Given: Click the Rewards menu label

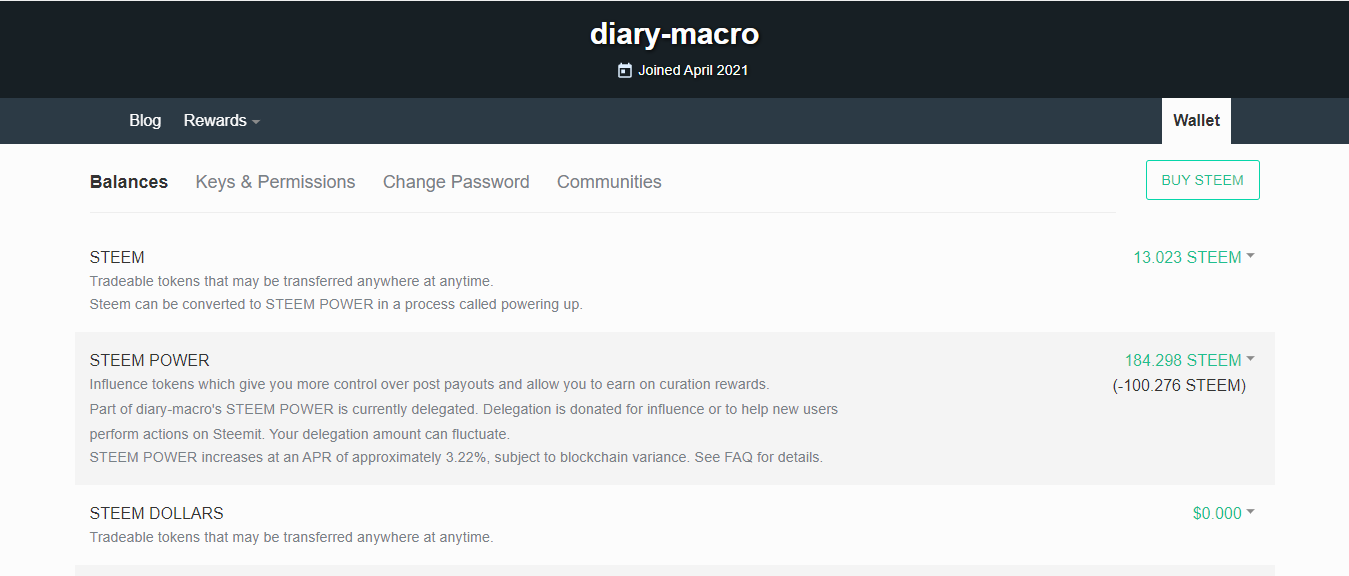Looking at the screenshot, I should (215, 120).
